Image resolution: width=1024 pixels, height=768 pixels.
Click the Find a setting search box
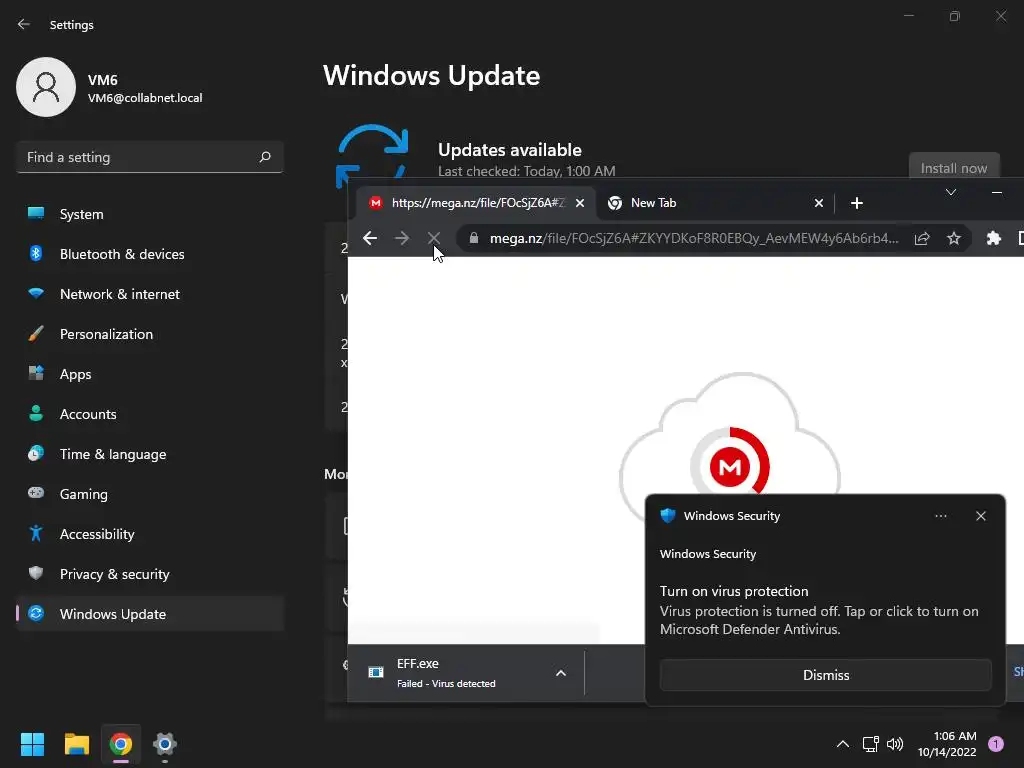150,157
